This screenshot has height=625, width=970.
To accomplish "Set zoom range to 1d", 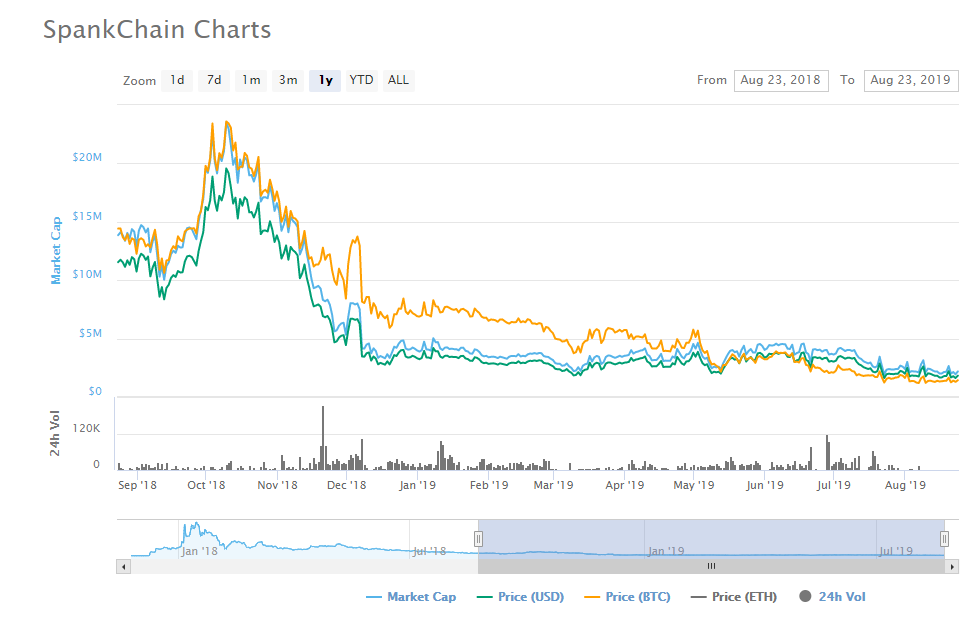I will [x=177, y=80].
